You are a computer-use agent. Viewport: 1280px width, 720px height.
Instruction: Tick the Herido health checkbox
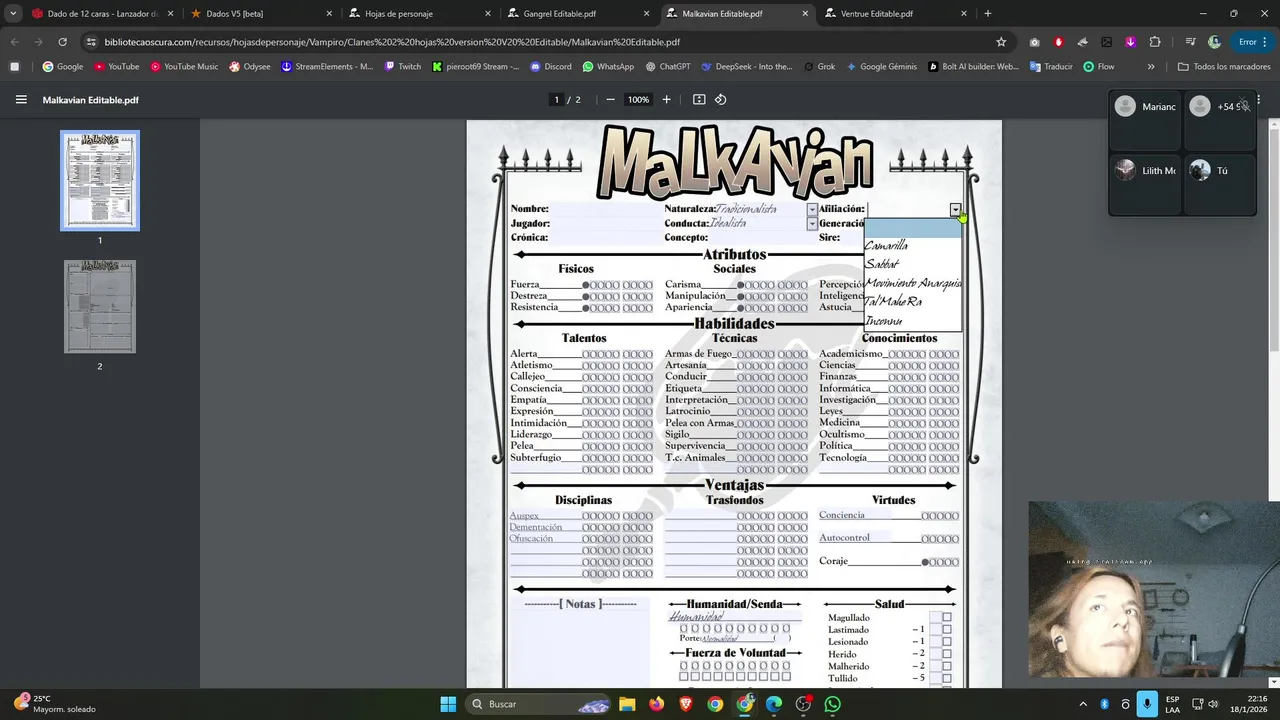click(947, 654)
